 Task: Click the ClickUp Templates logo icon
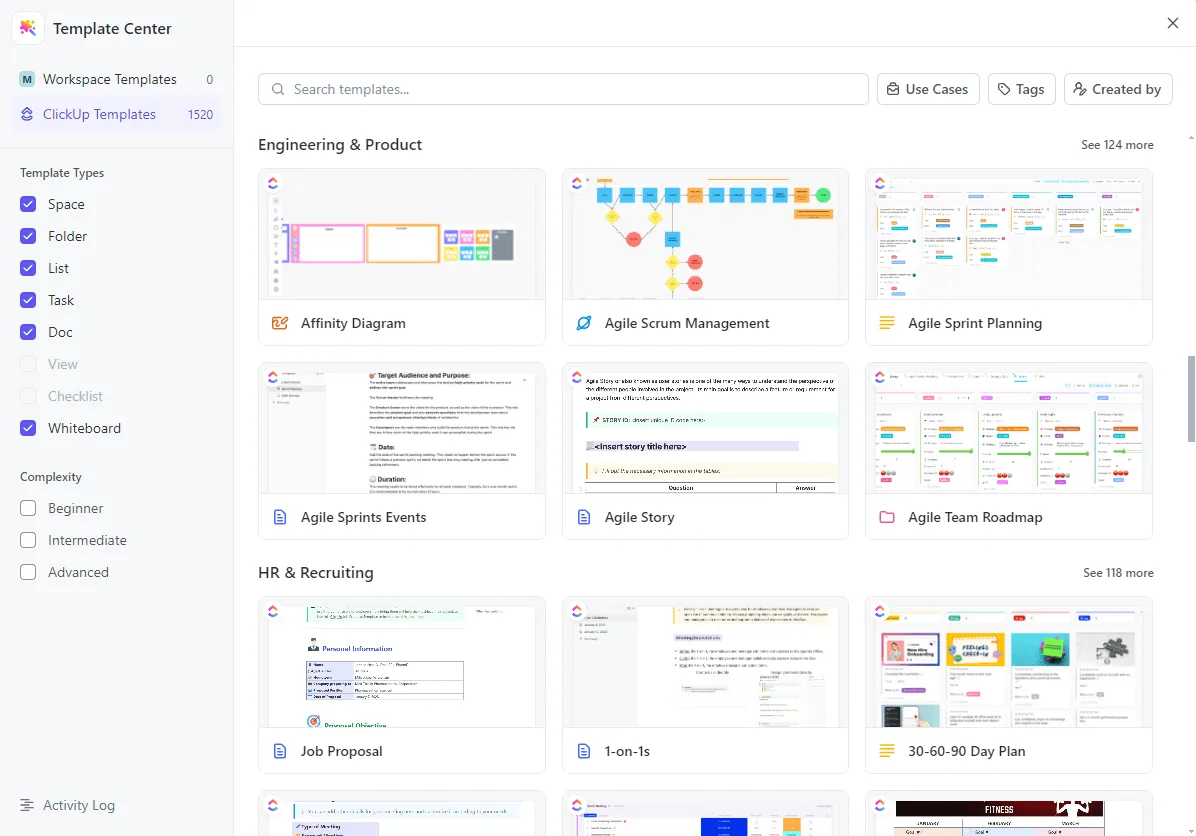[x=27, y=114]
